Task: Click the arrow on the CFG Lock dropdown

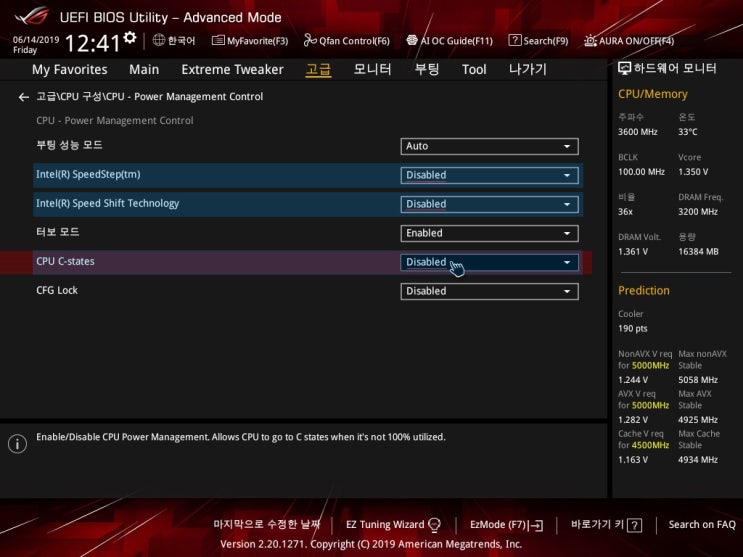Action: (x=567, y=292)
